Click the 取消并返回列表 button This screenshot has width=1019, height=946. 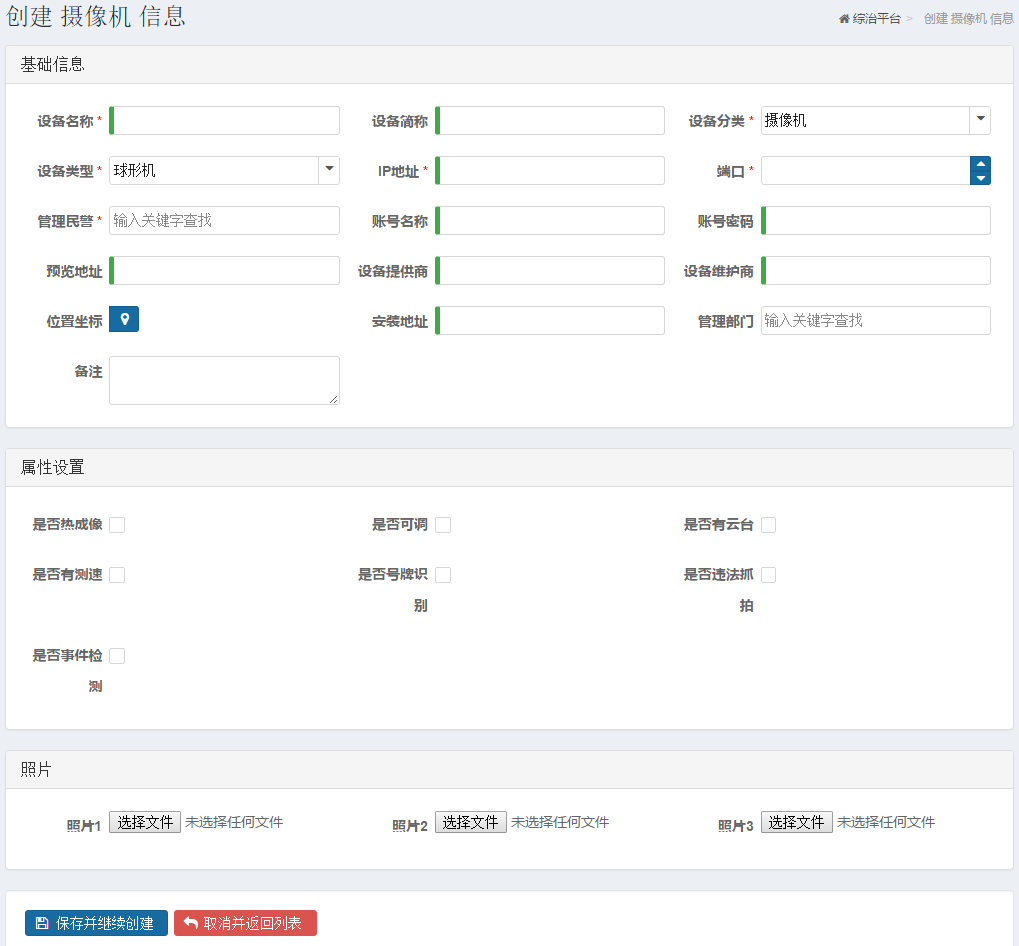pyautogui.click(x=245, y=923)
